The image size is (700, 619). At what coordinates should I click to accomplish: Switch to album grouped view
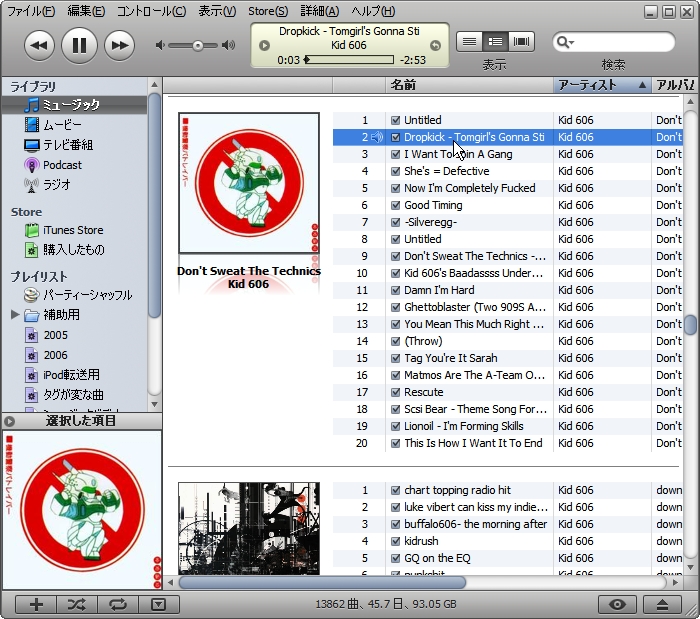[495, 42]
